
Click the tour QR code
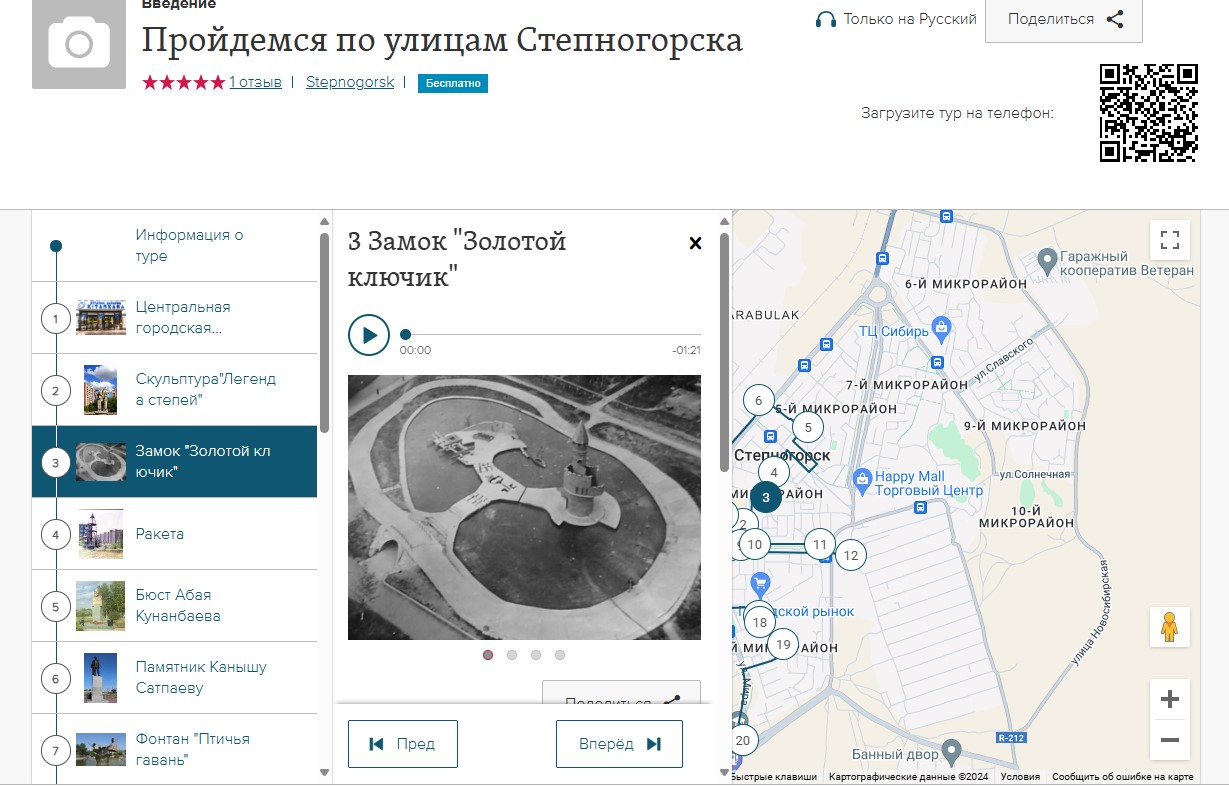(1148, 113)
